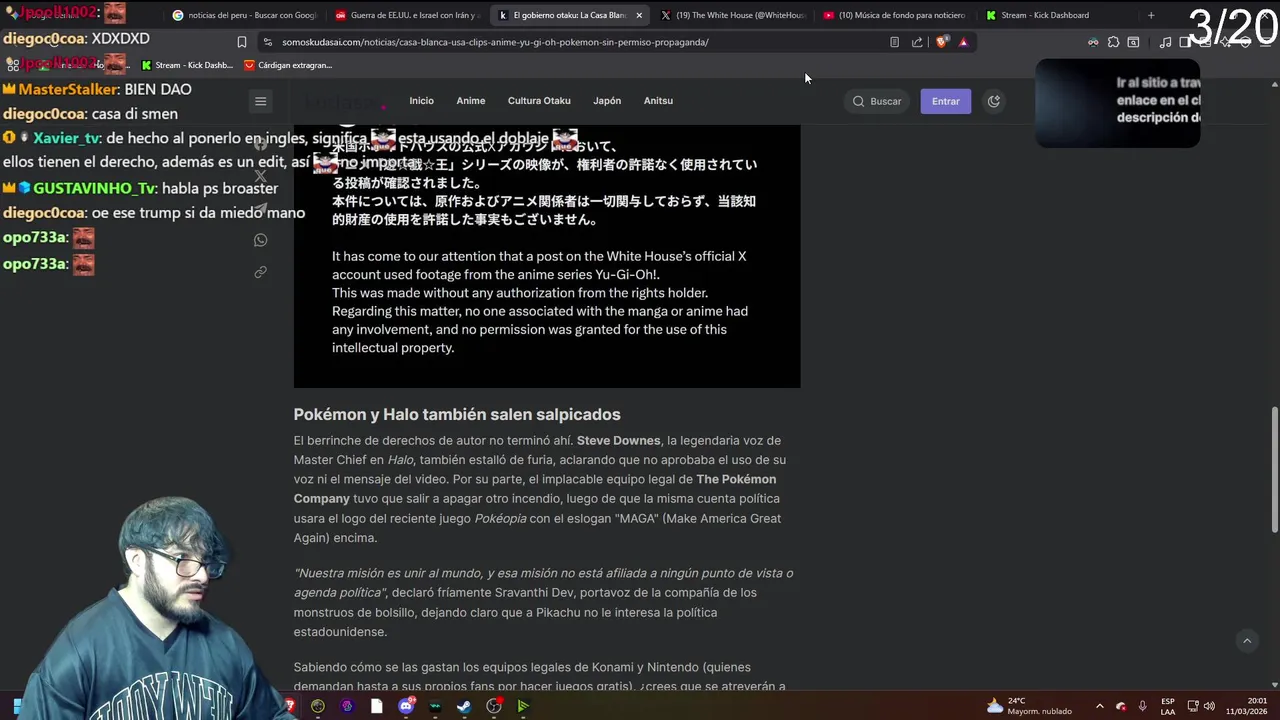Open weather widget showing 24°C
This screenshot has height=720, width=1280.
[x=1029, y=706]
